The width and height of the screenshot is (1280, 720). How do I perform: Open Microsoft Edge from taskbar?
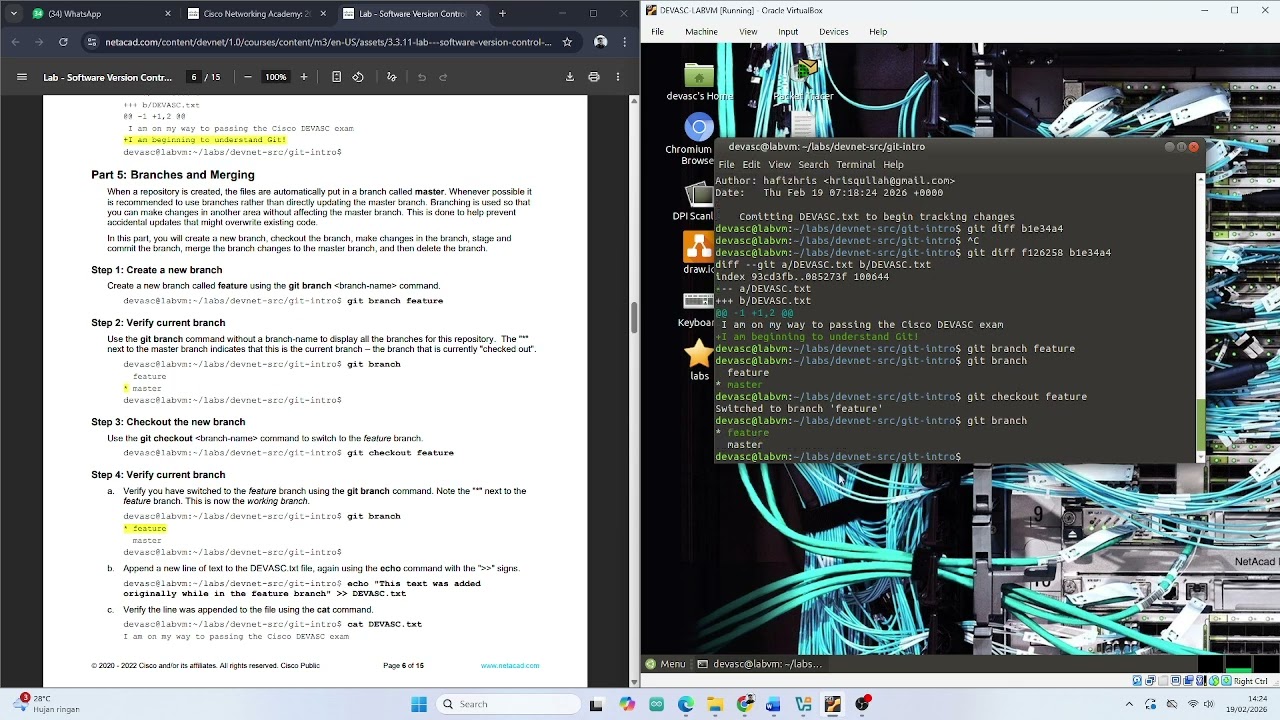tap(686, 704)
